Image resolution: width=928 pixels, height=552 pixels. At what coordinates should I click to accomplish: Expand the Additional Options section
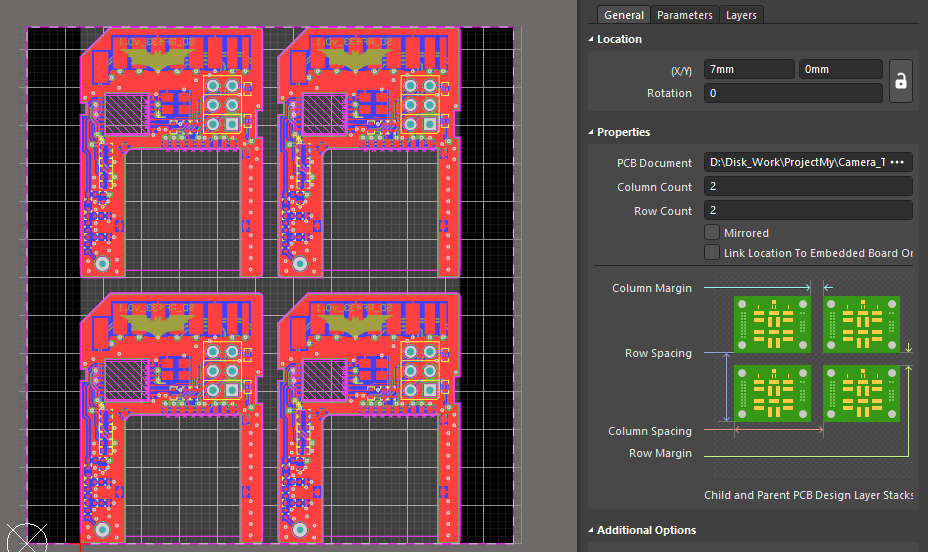click(591, 530)
